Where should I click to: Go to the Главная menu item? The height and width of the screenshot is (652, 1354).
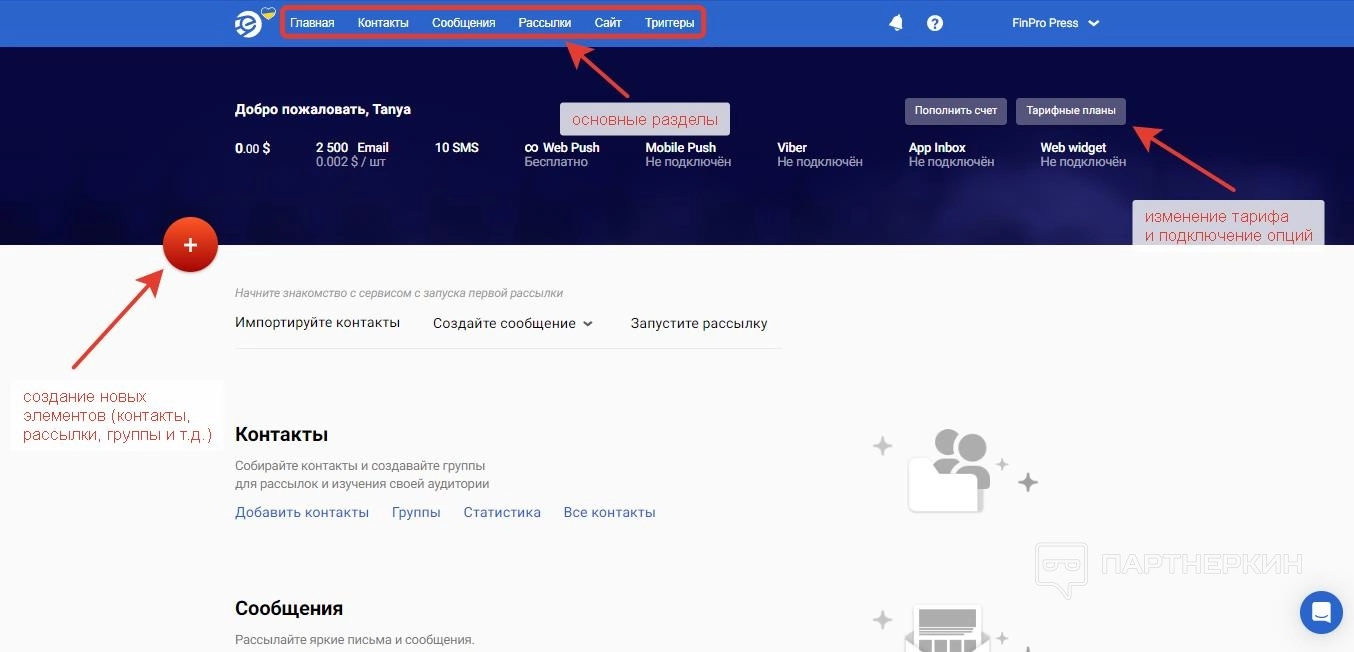point(312,23)
